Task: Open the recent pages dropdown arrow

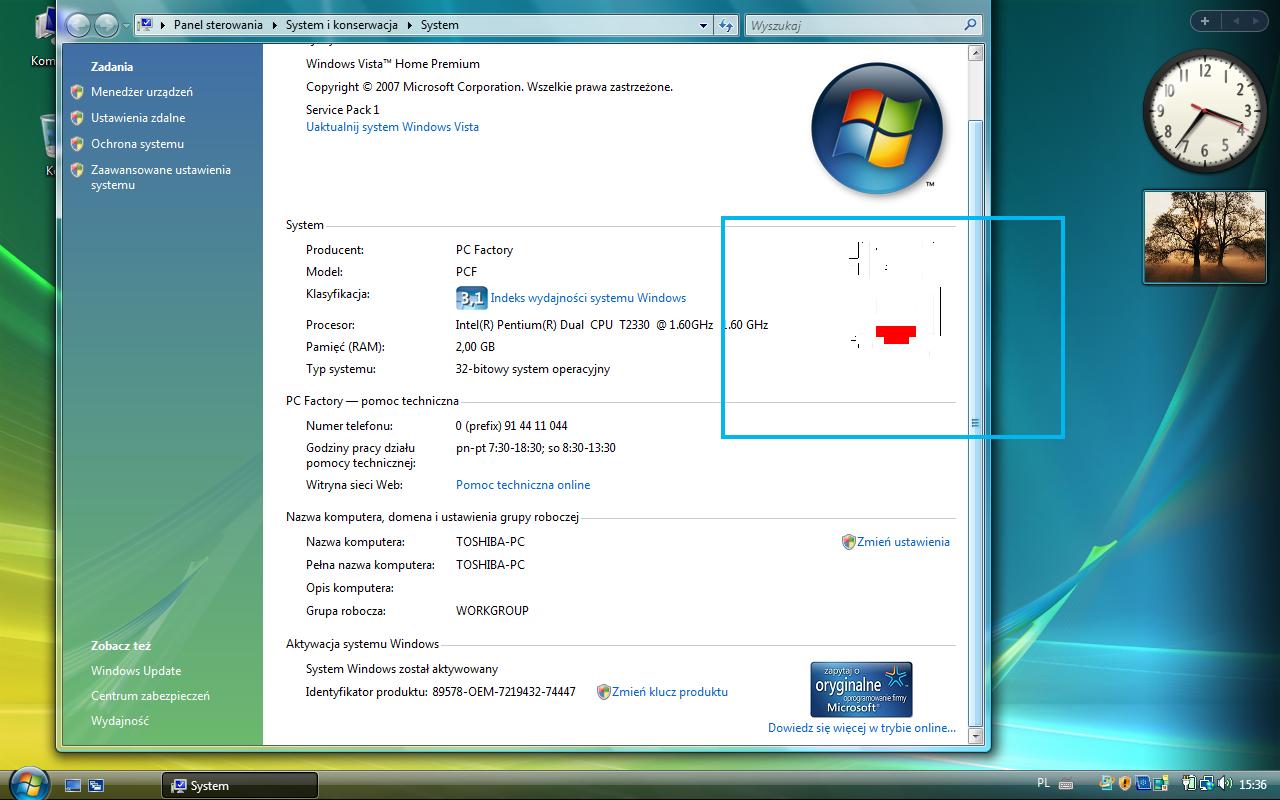Action: (126, 26)
